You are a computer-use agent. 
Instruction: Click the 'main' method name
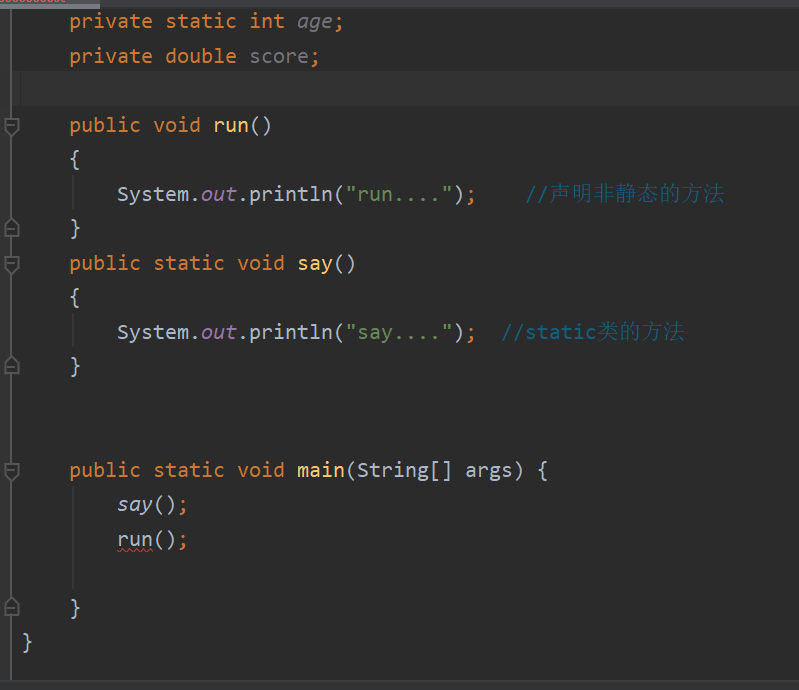click(321, 470)
